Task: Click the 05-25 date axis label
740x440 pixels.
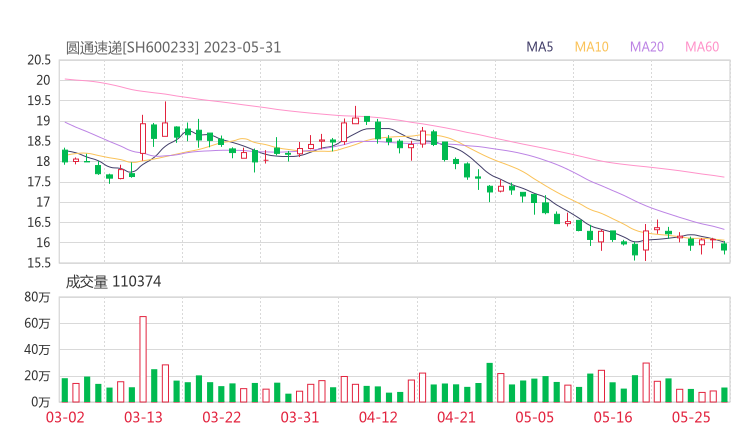Action: [x=691, y=417]
